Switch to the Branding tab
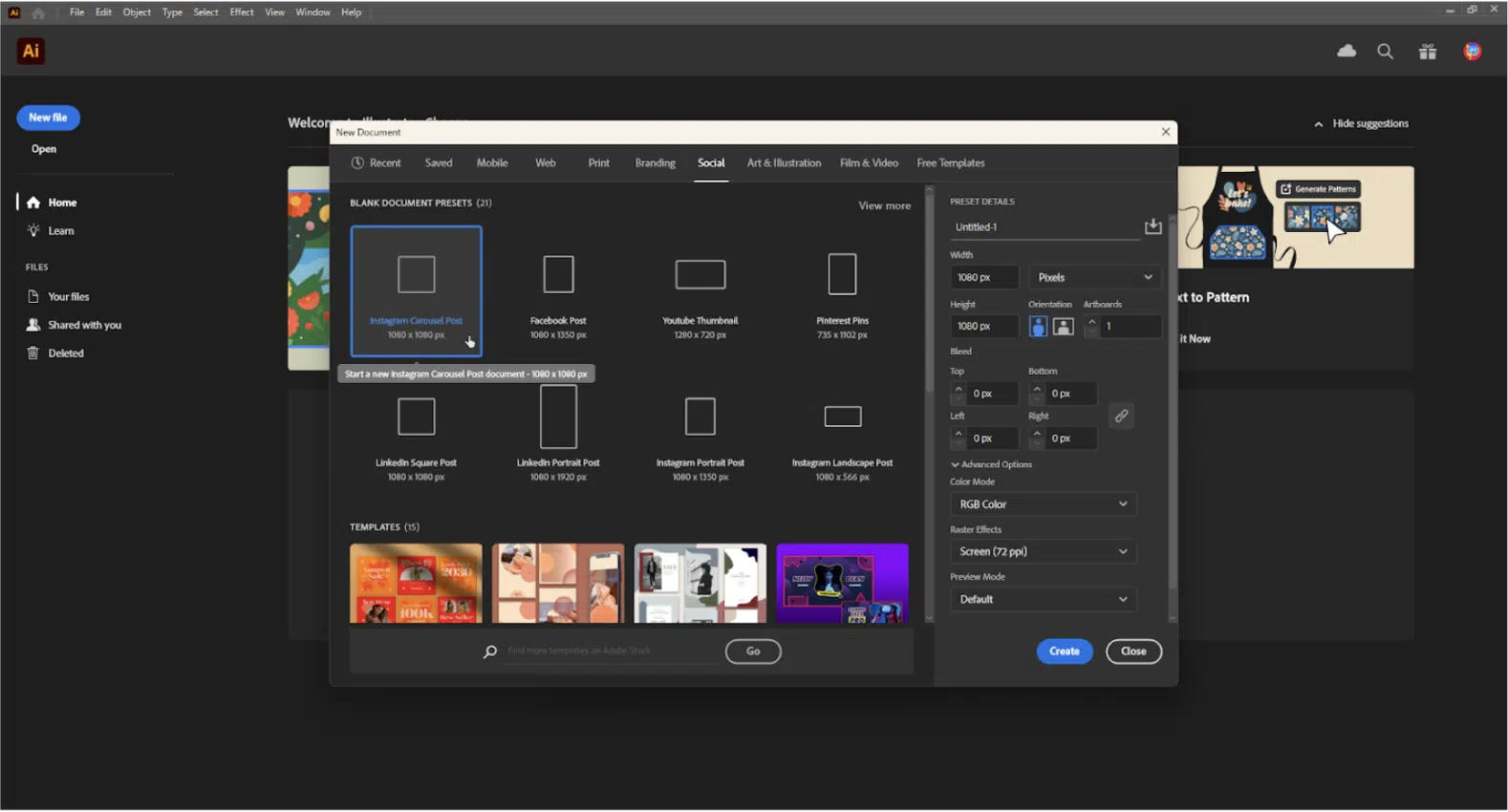 coord(656,162)
